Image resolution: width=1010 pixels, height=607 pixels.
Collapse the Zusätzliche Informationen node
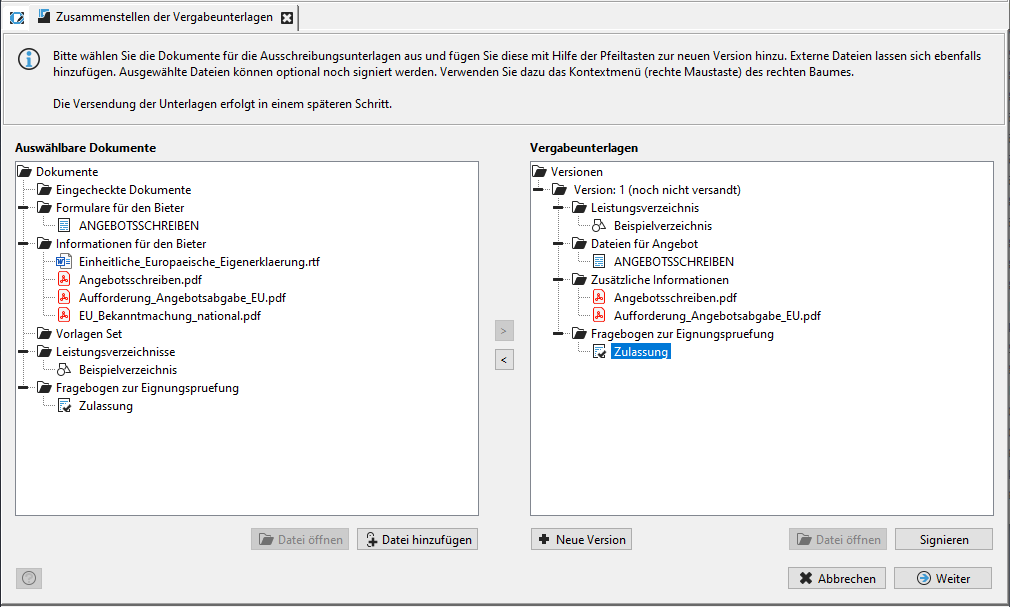[x=558, y=280]
